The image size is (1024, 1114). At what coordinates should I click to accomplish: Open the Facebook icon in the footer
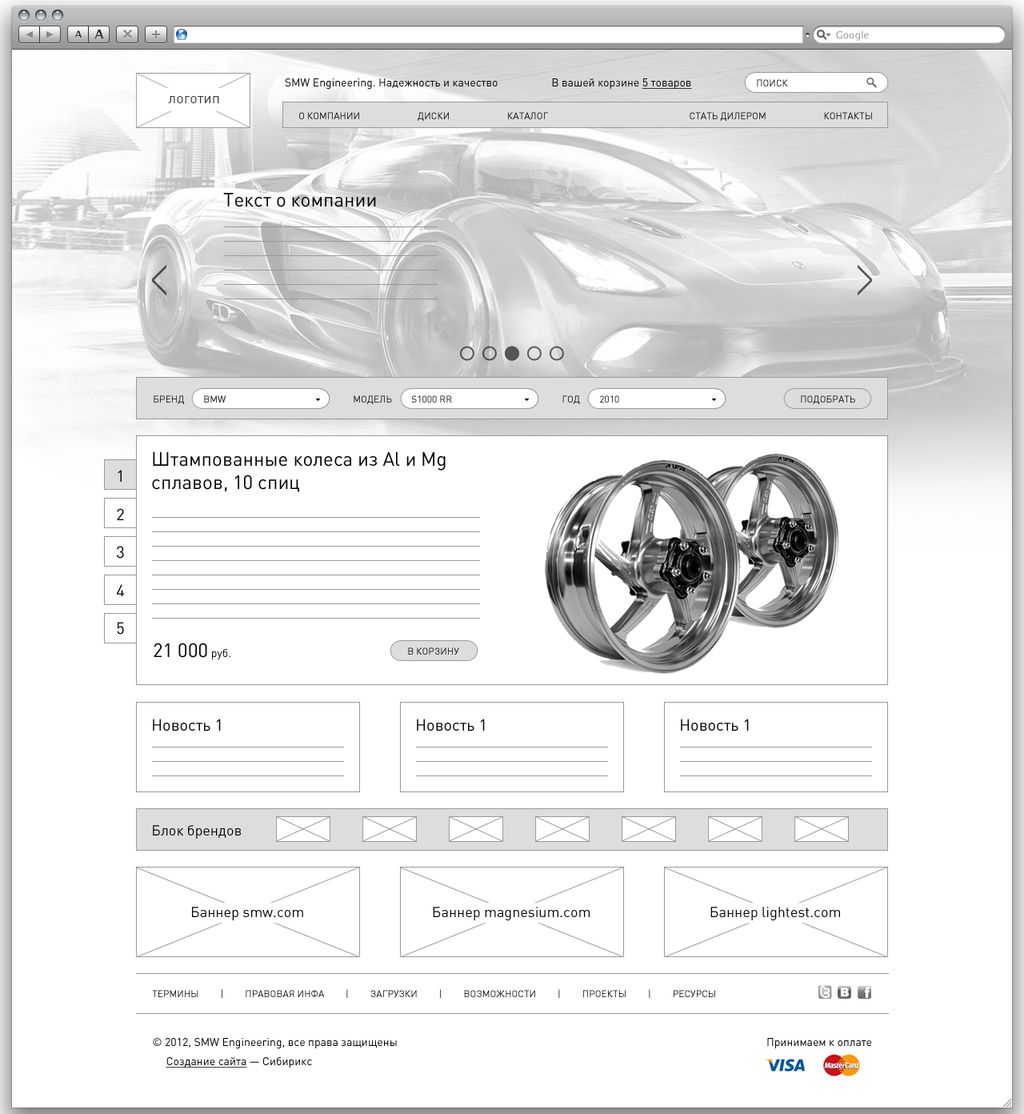coord(864,993)
